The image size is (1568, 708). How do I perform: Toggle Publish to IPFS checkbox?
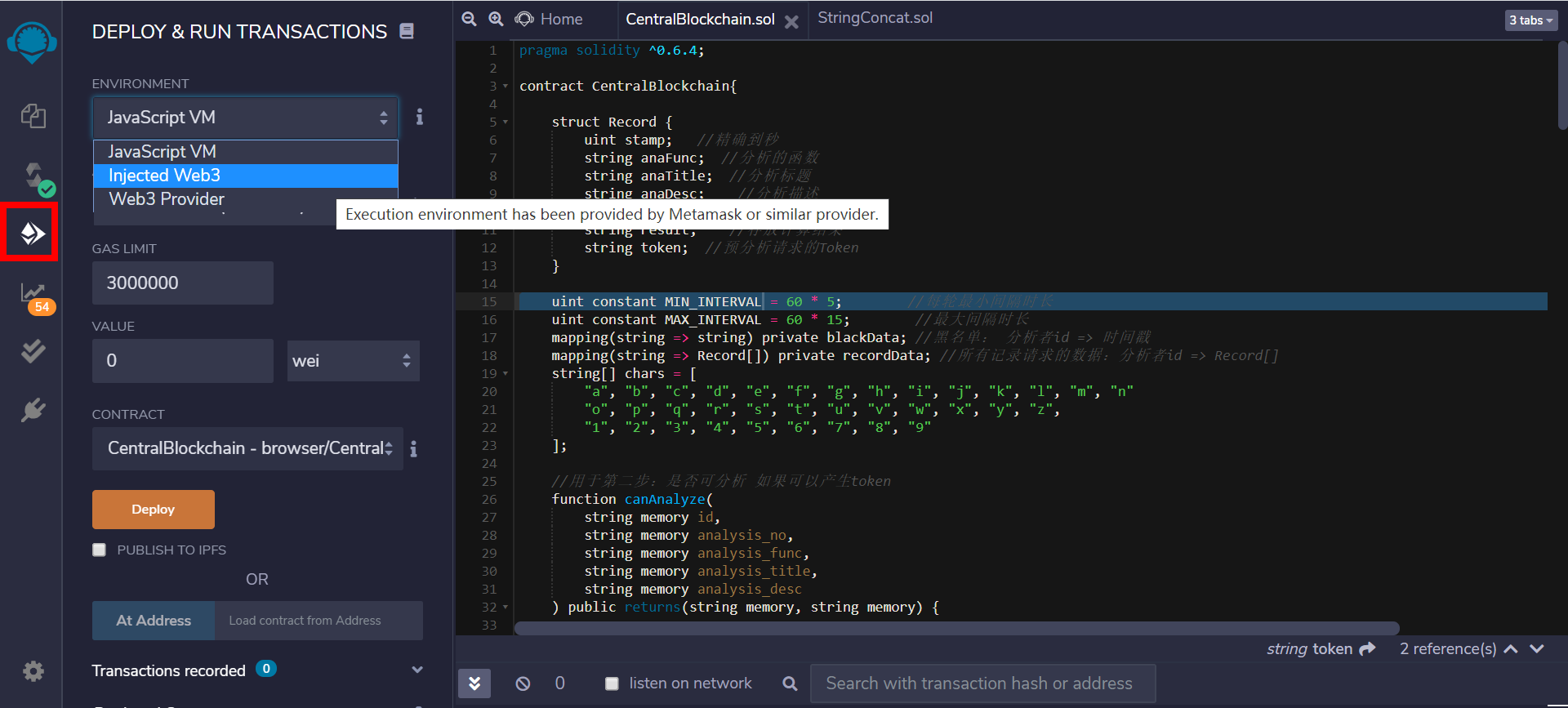click(100, 550)
